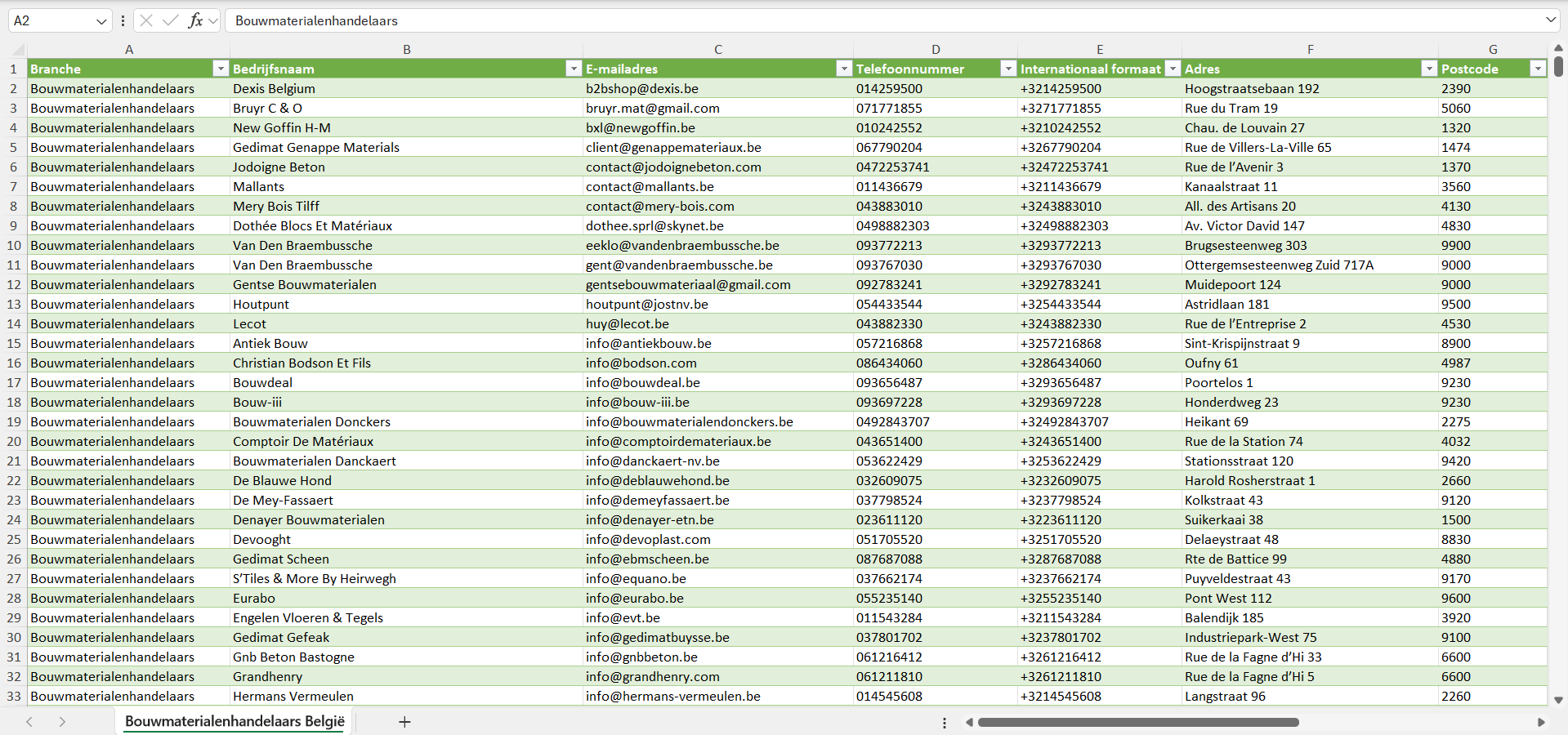Open the Name Box dropdown arrow

(101, 21)
